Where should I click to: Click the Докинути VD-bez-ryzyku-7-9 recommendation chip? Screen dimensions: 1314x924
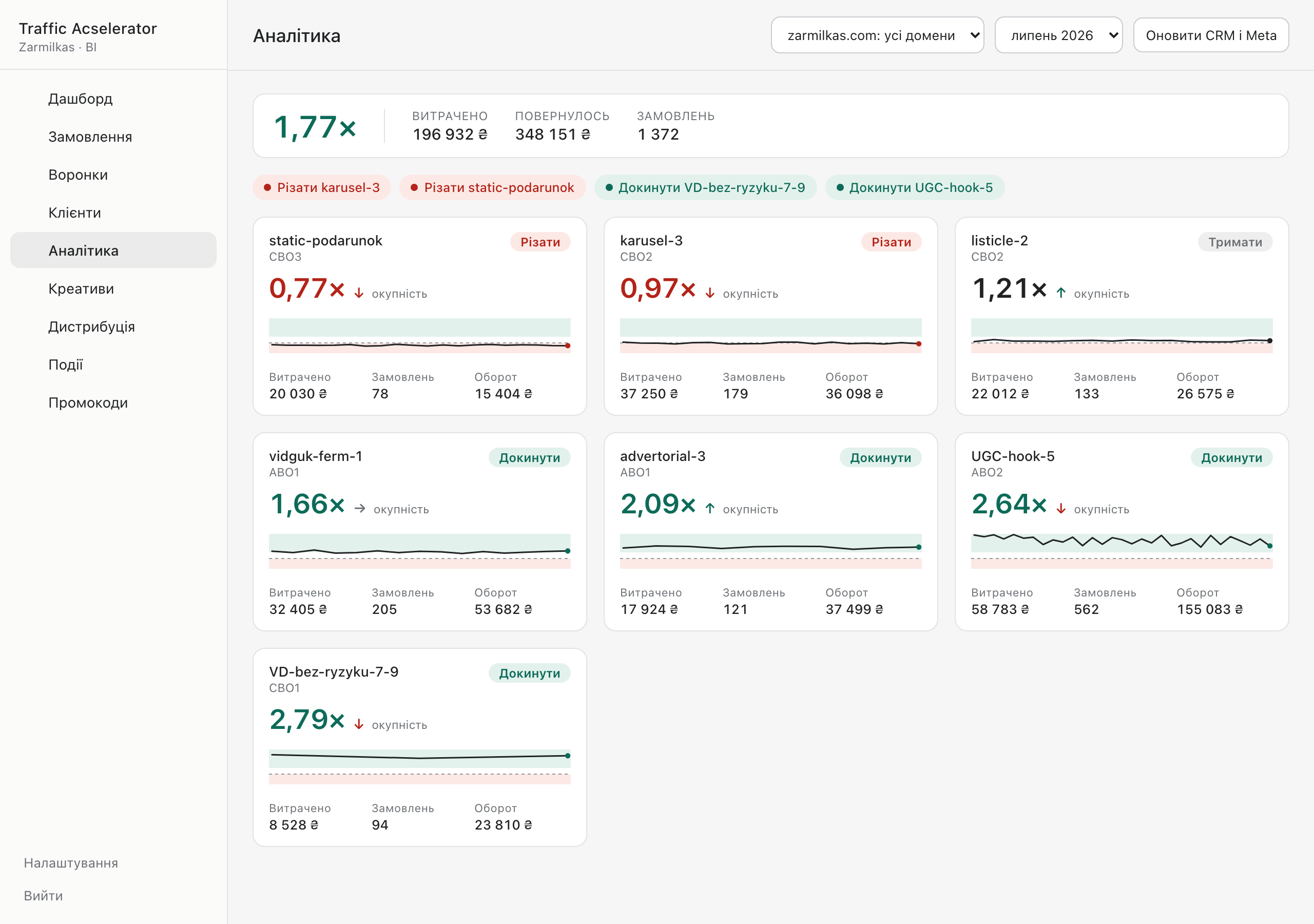tap(706, 187)
